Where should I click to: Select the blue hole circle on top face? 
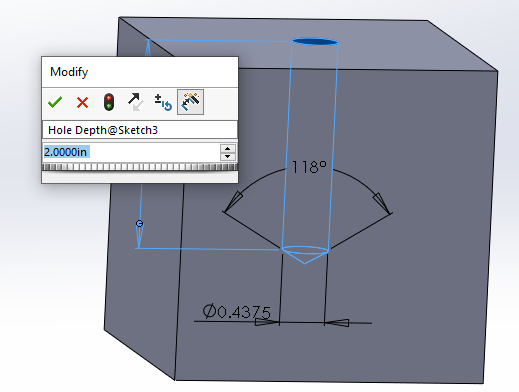[x=315, y=42]
